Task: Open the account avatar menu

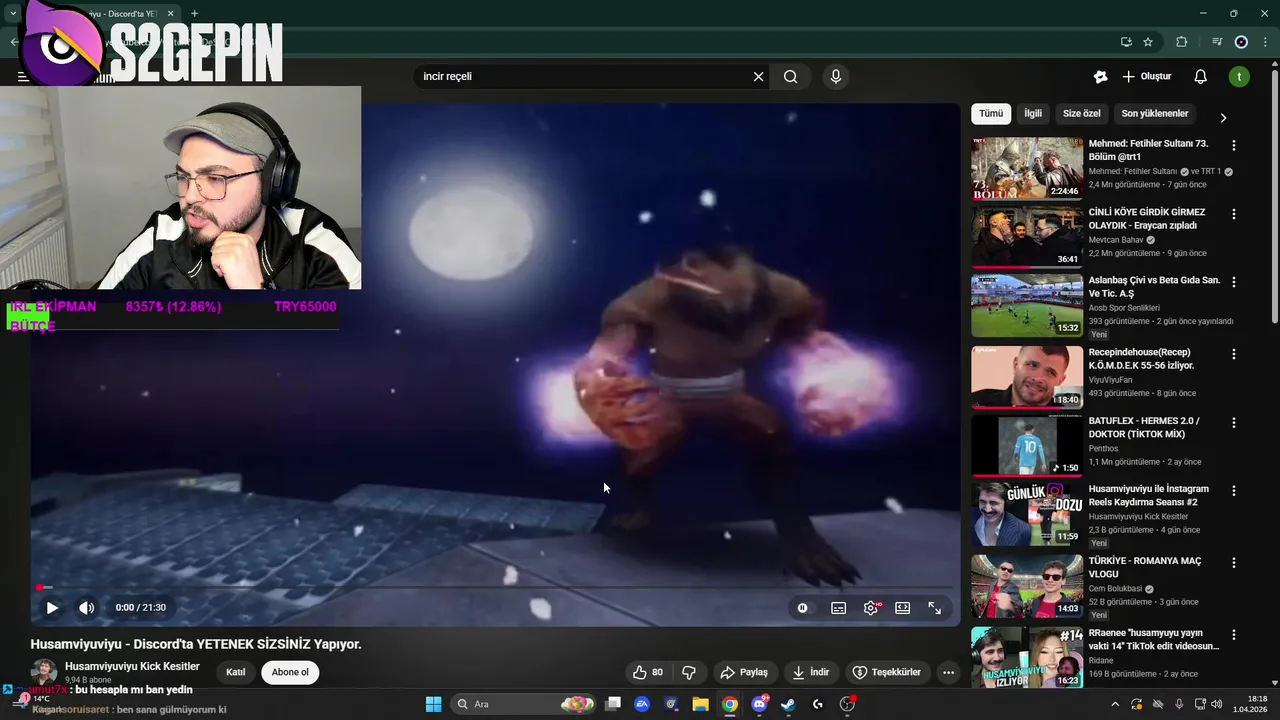Action: [x=1239, y=76]
